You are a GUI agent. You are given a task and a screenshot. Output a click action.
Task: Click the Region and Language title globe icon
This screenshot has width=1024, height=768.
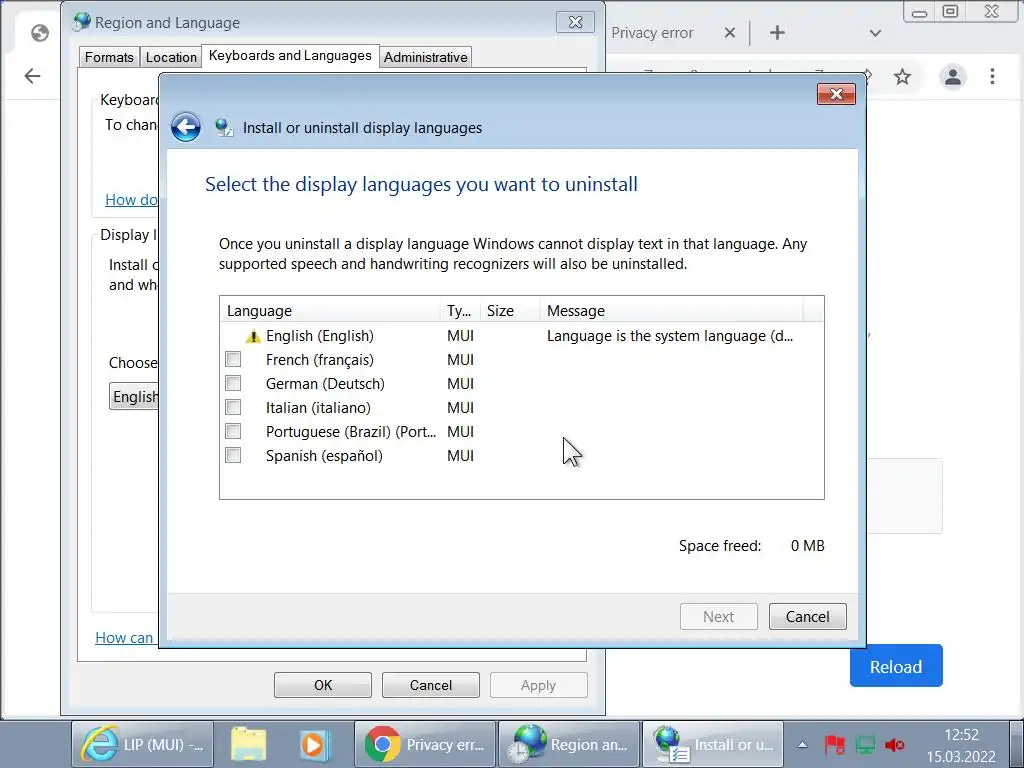pos(82,22)
